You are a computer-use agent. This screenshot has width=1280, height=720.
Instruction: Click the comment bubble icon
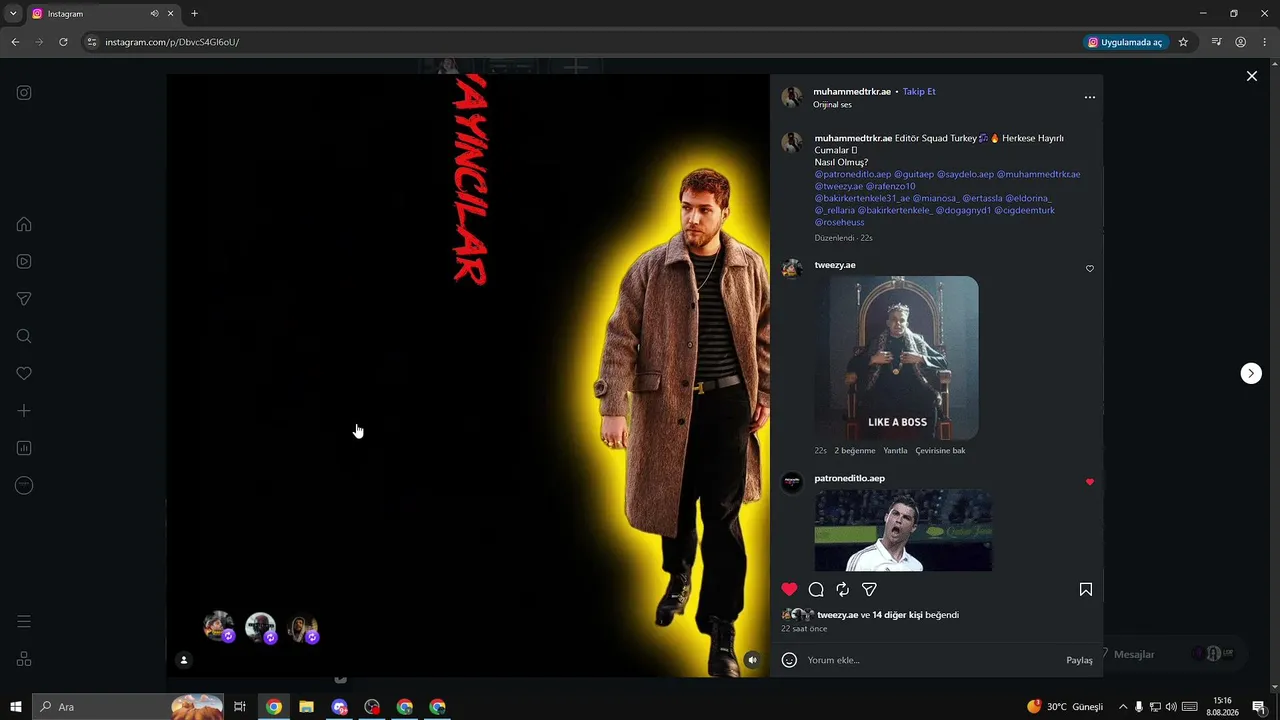[816, 589]
